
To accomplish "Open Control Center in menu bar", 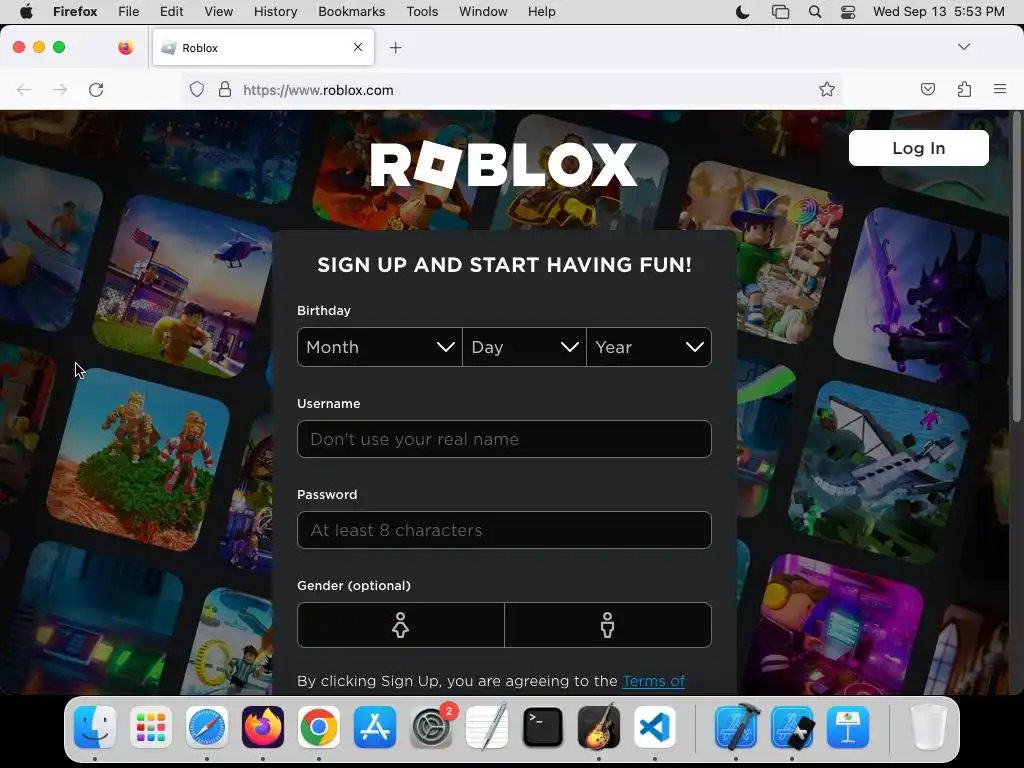I will point(848,12).
